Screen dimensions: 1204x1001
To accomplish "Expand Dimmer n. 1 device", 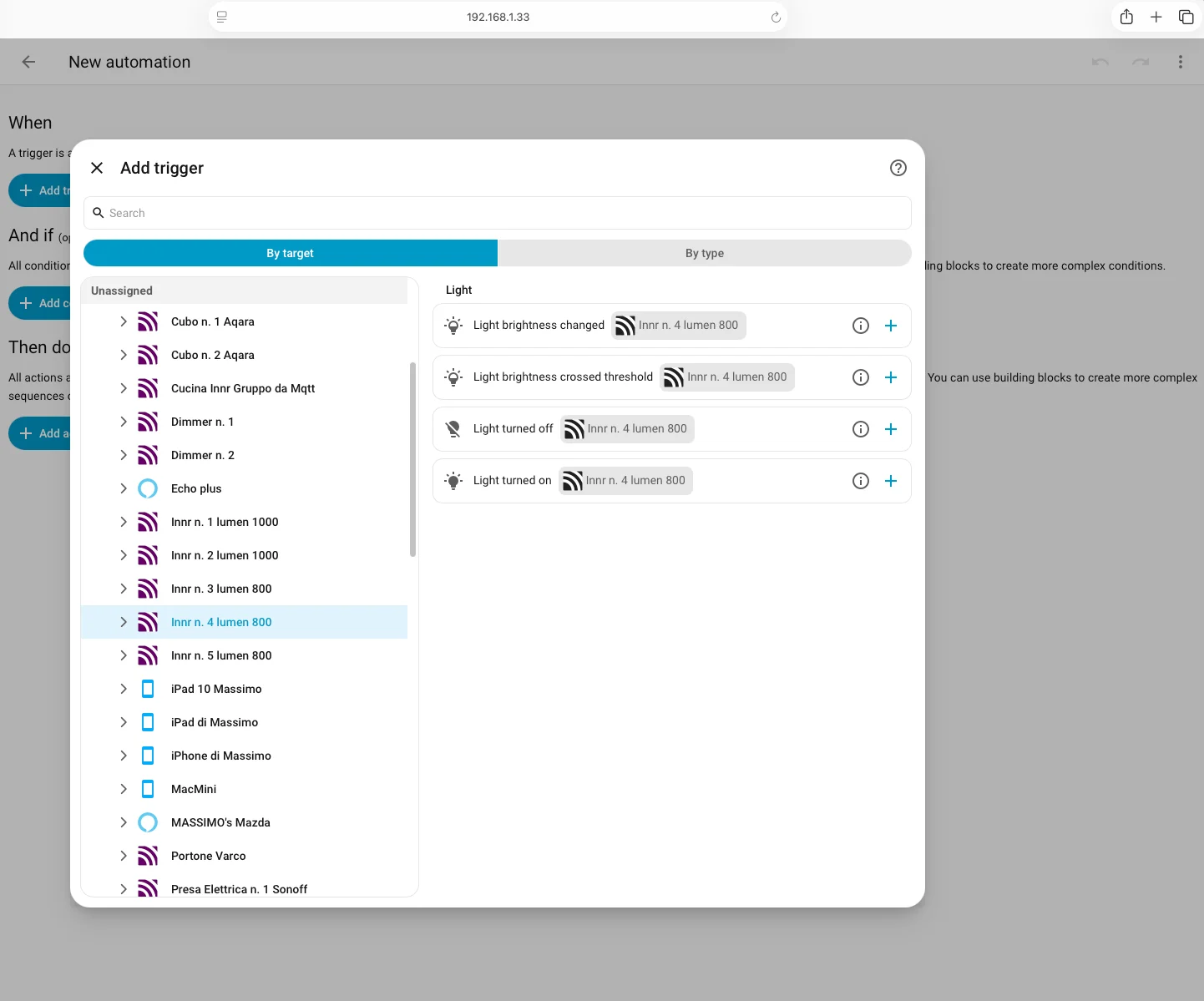I will [x=124, y=422].
